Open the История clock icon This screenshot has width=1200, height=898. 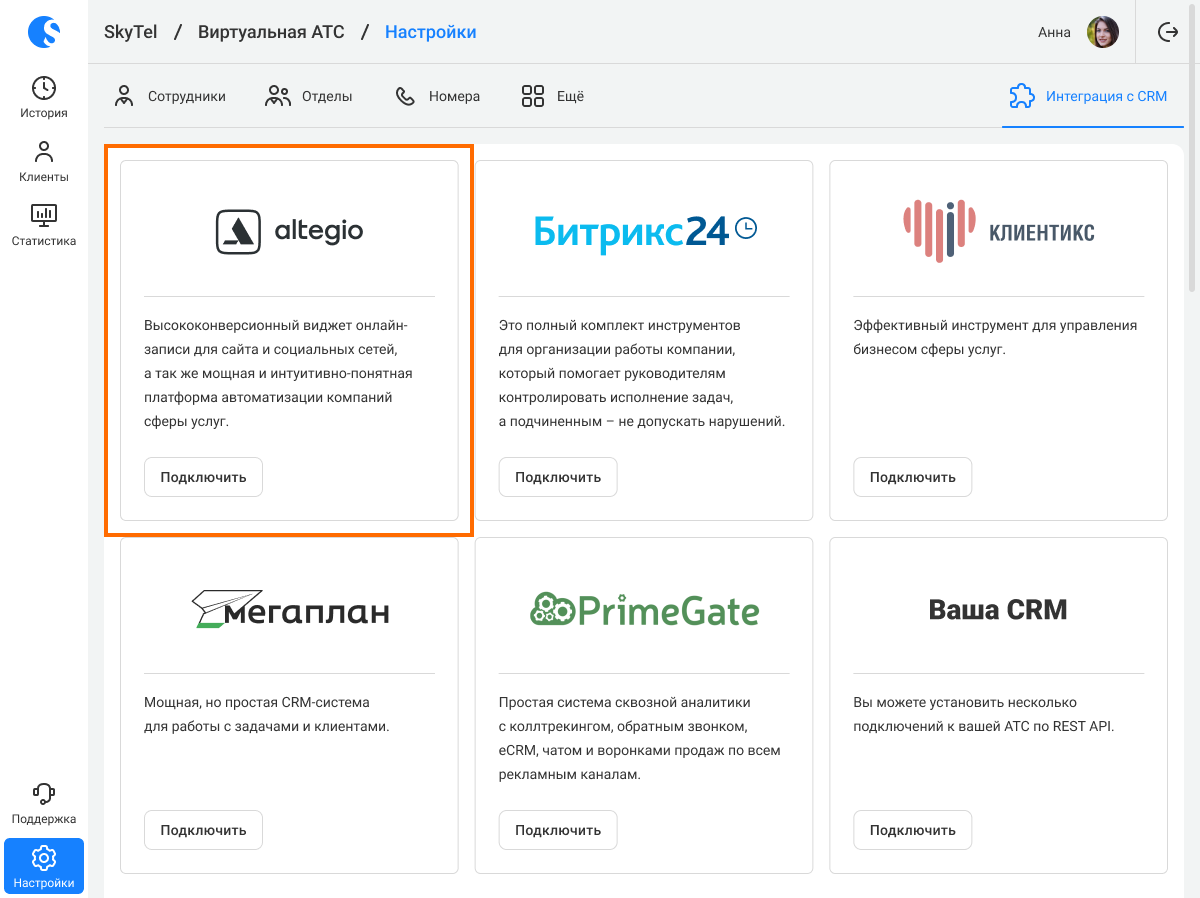44,88
